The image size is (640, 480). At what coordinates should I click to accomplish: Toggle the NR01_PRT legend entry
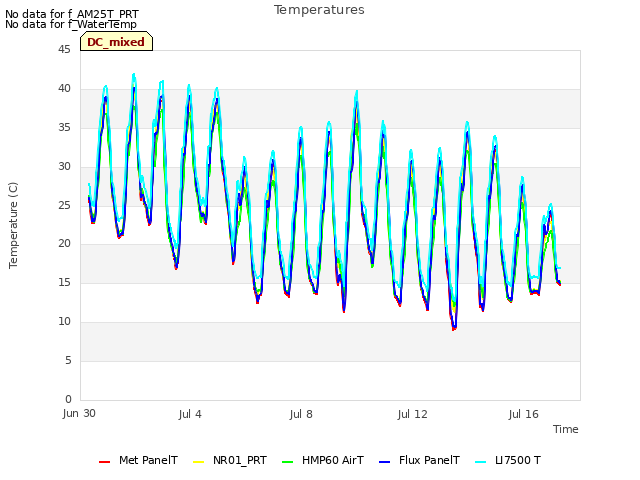(230, 460)
